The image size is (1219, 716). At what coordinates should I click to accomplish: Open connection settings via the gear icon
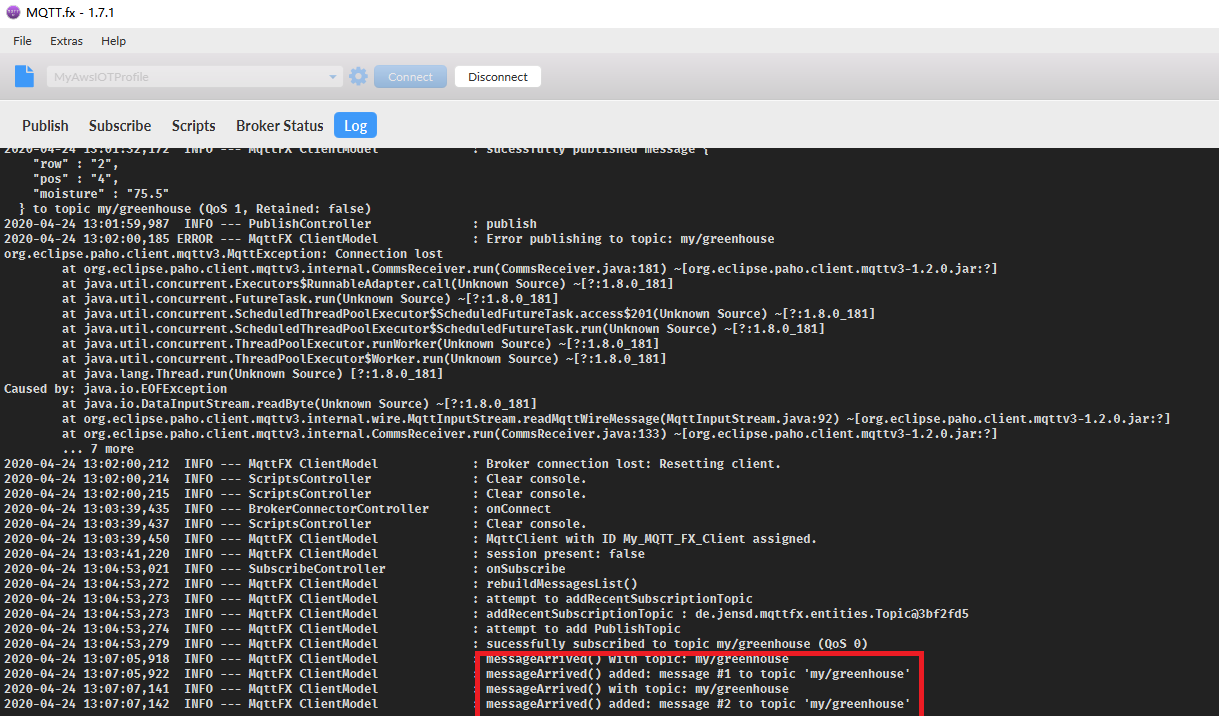click(x=358, y=76)
